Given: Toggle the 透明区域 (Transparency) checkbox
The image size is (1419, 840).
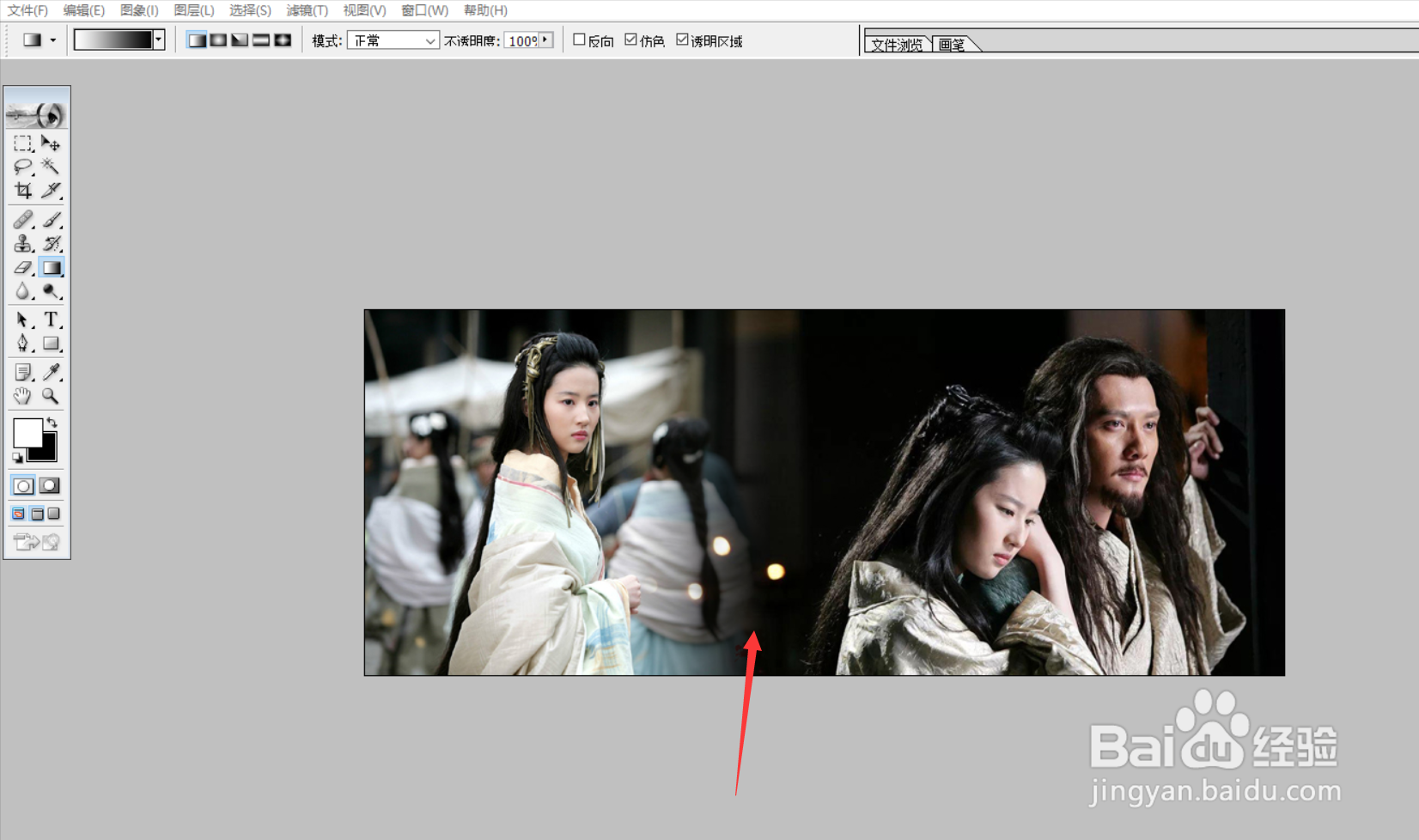Looking at the screenshot, I should [682, 40].
